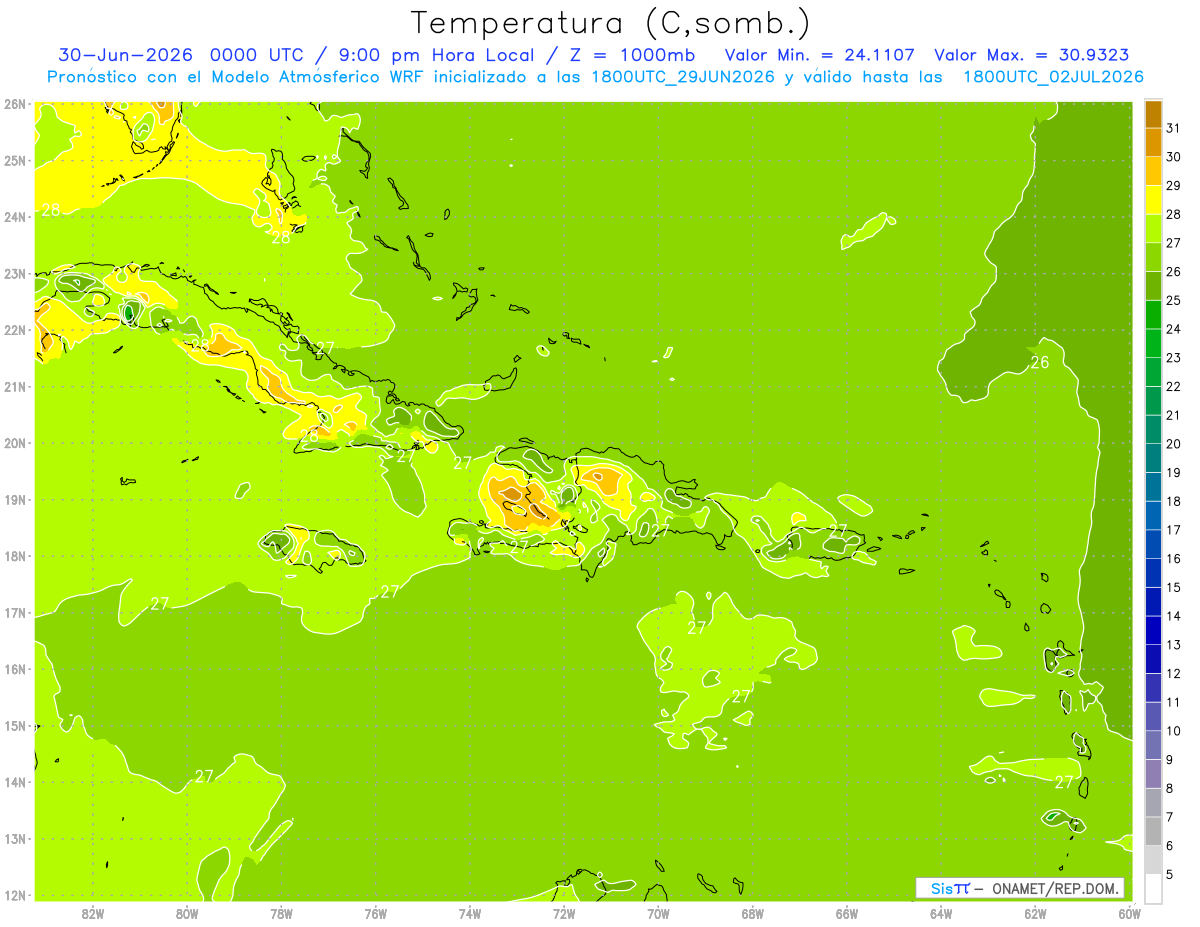The height and width of the screenshot is (927, 1200).
Task: Select the "Z = 1000mb" level text
Action: point(632,55)
